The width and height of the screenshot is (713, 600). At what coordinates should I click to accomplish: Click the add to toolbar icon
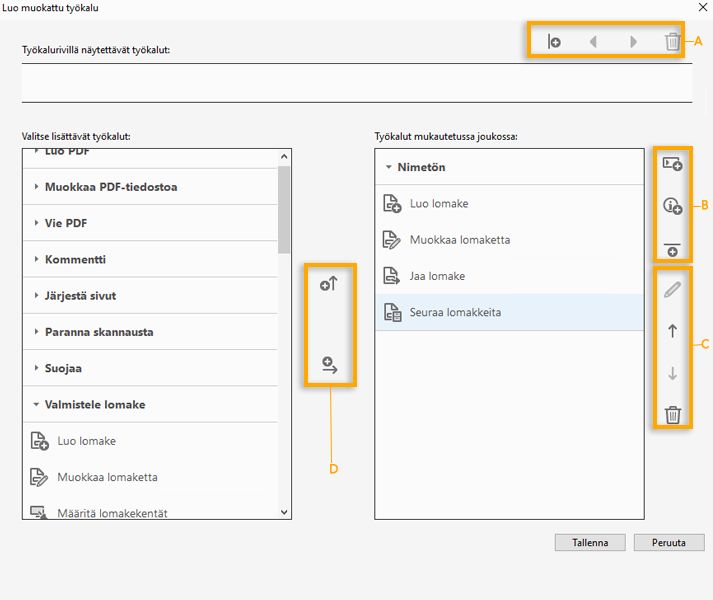[329, 285]
